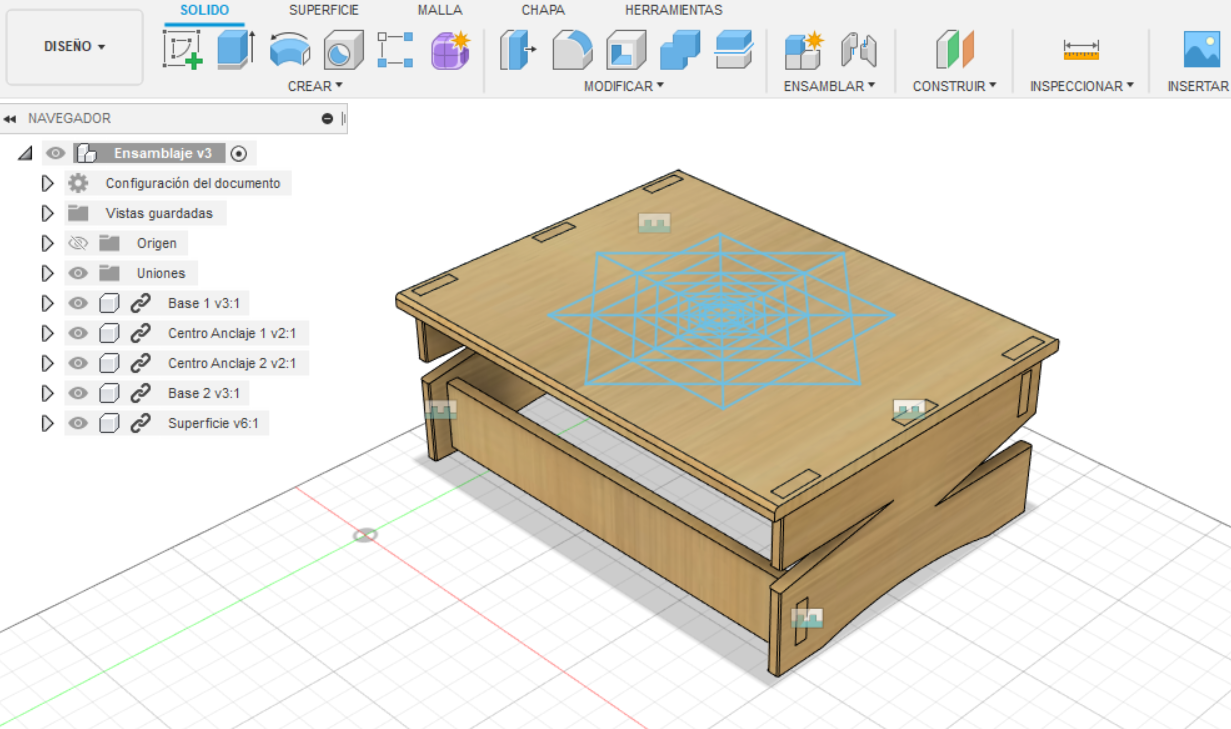Hide the Base 1 v3:1 component
The width and height of the screenshot is (1231, 729).
point(78,303)
